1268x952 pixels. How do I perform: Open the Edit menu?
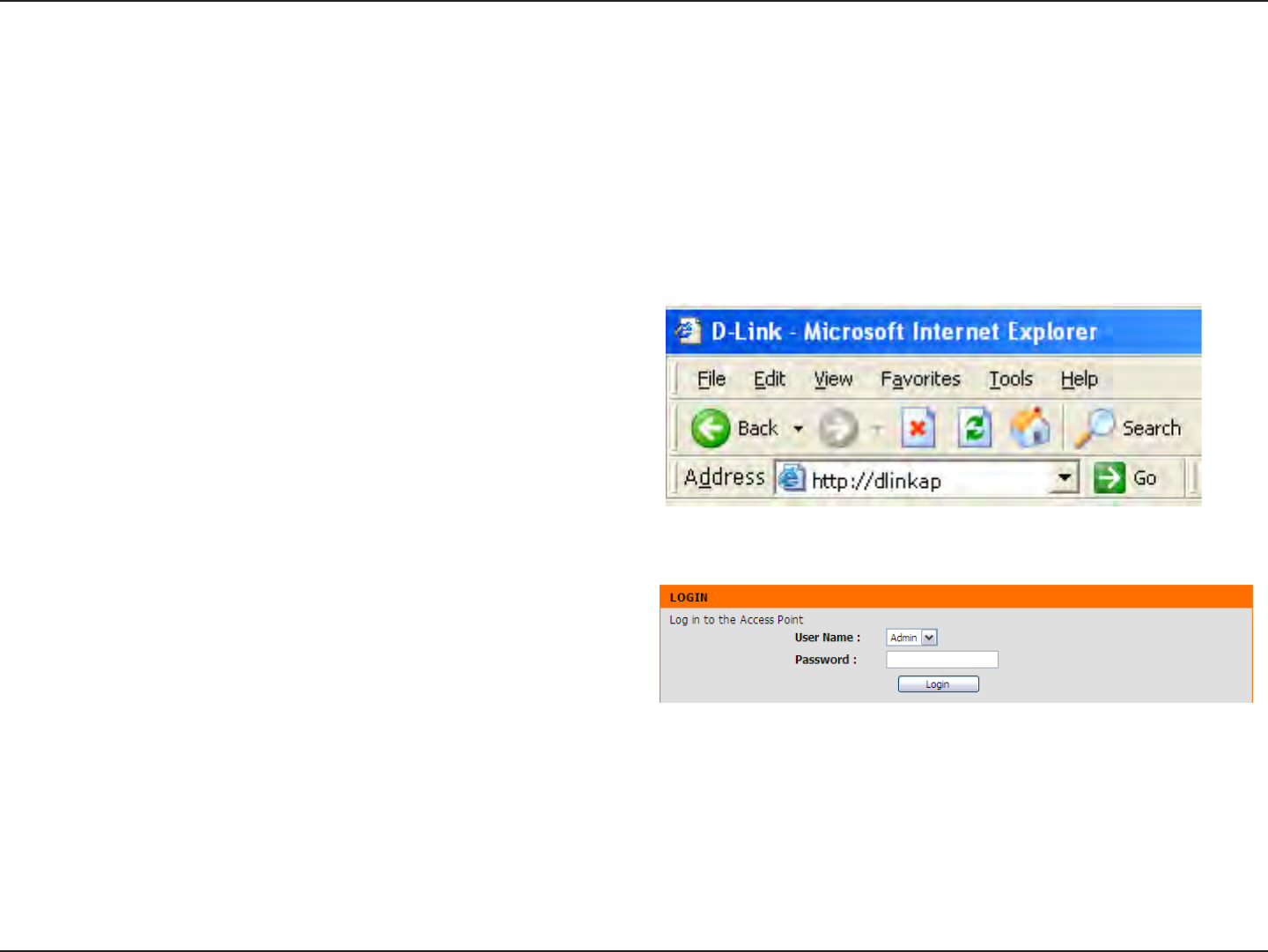pos(770,379)
